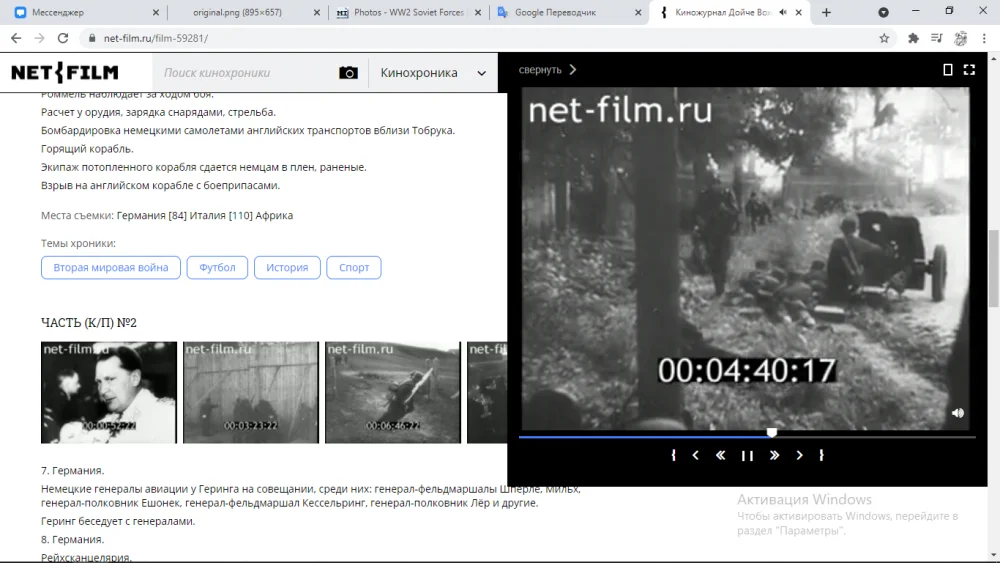Close the Google Переводчик tab
Screen dimensions: 1000x563
(x=638, y=12)
